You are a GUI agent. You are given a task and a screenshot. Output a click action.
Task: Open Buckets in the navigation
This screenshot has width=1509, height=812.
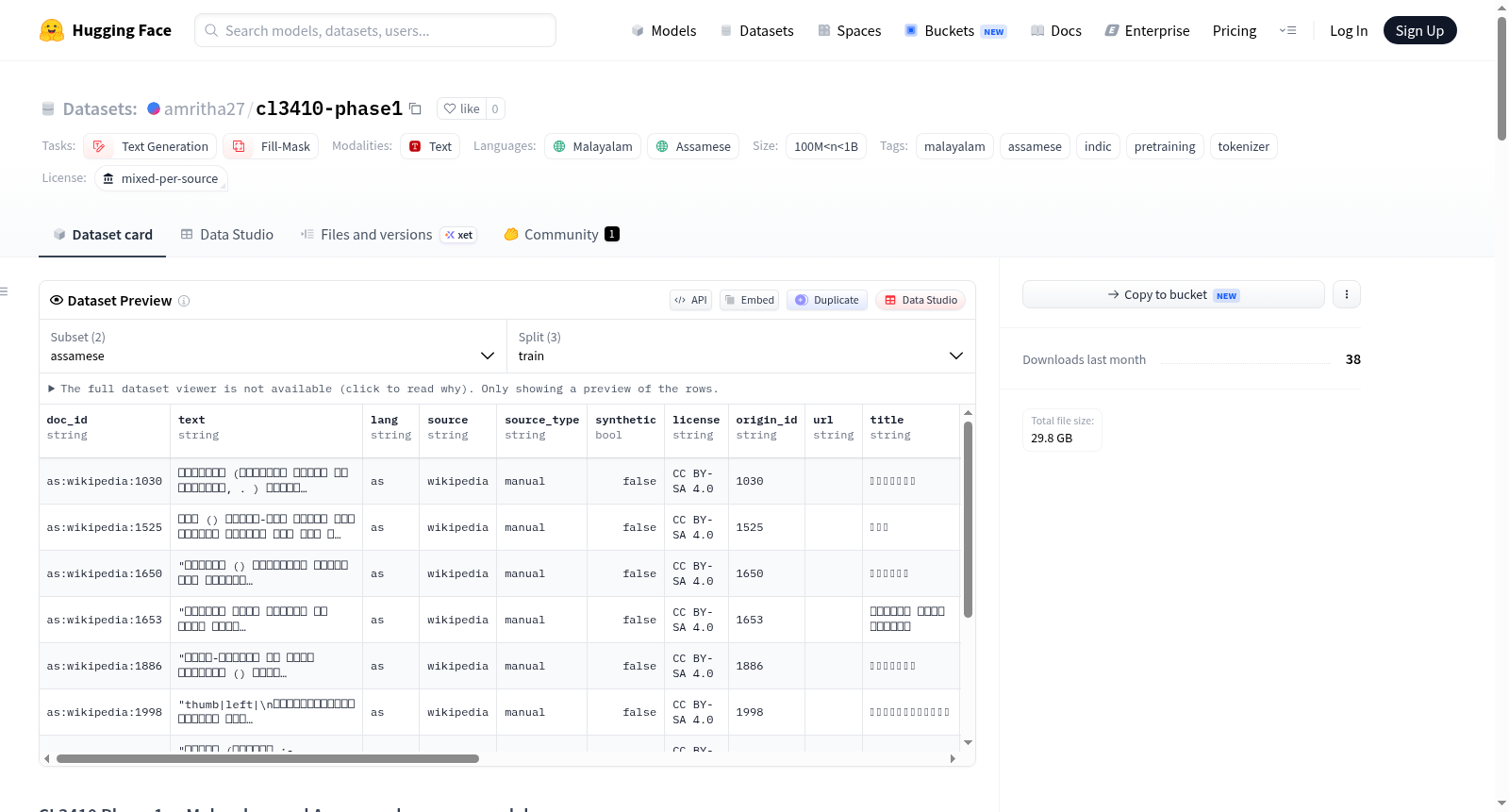pyautogui.click(x=955, y=30)
